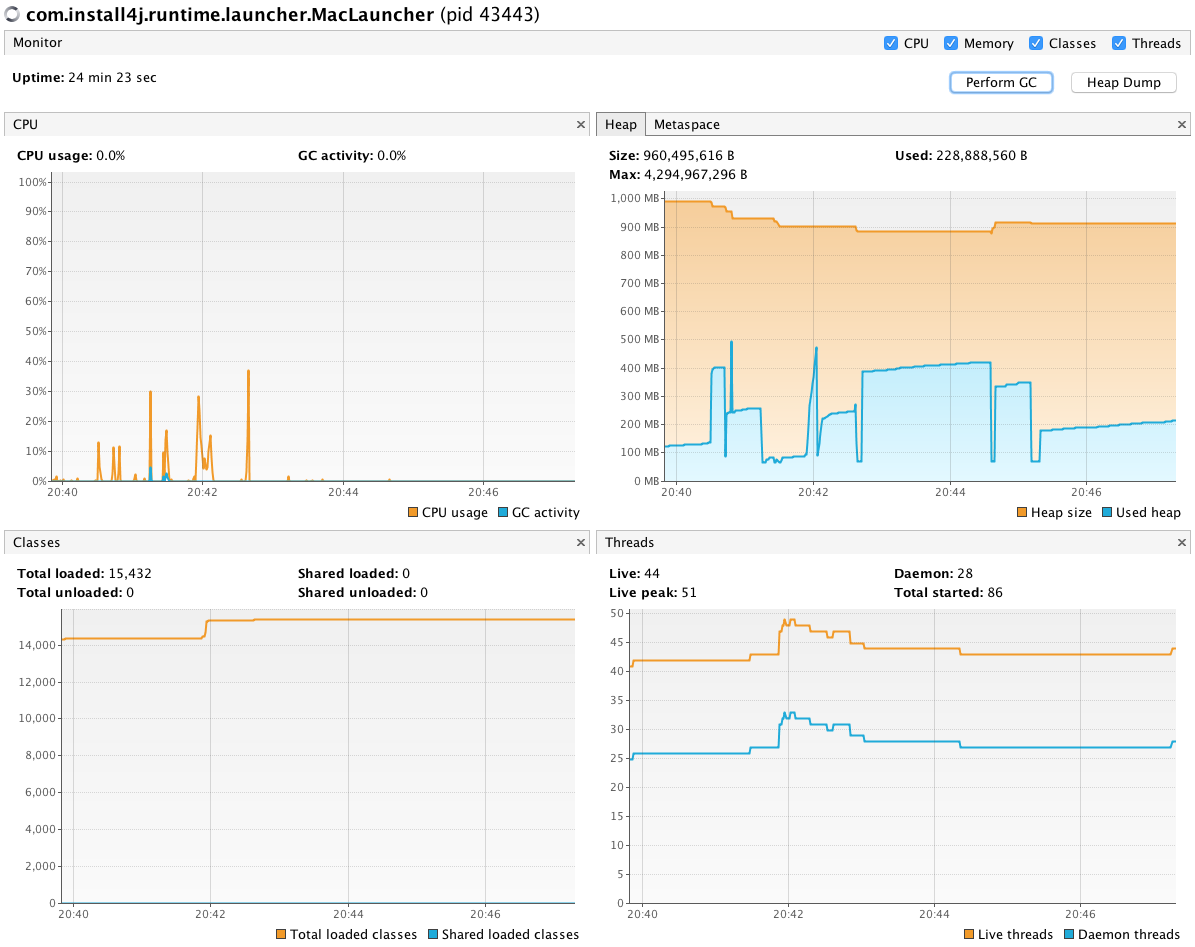Click the Threads panel title

coord(630,542)
